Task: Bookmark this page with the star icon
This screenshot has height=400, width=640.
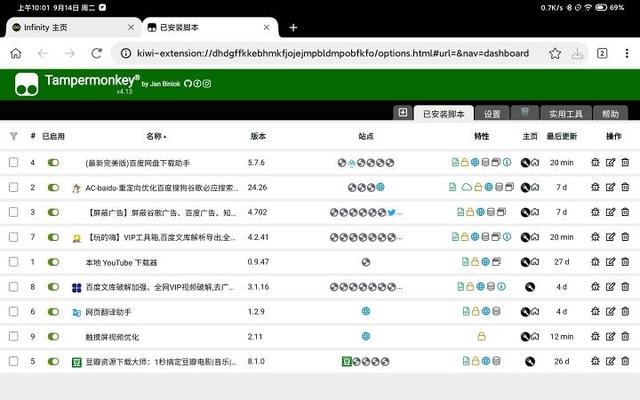Action: click(555, 53)
